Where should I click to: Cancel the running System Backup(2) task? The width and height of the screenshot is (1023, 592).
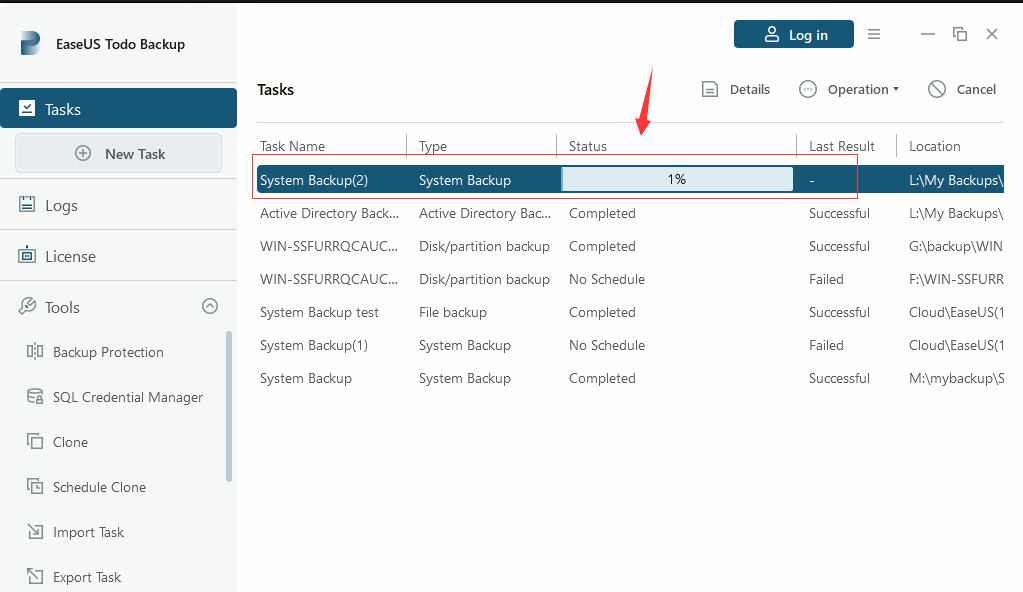click(960, 89)
